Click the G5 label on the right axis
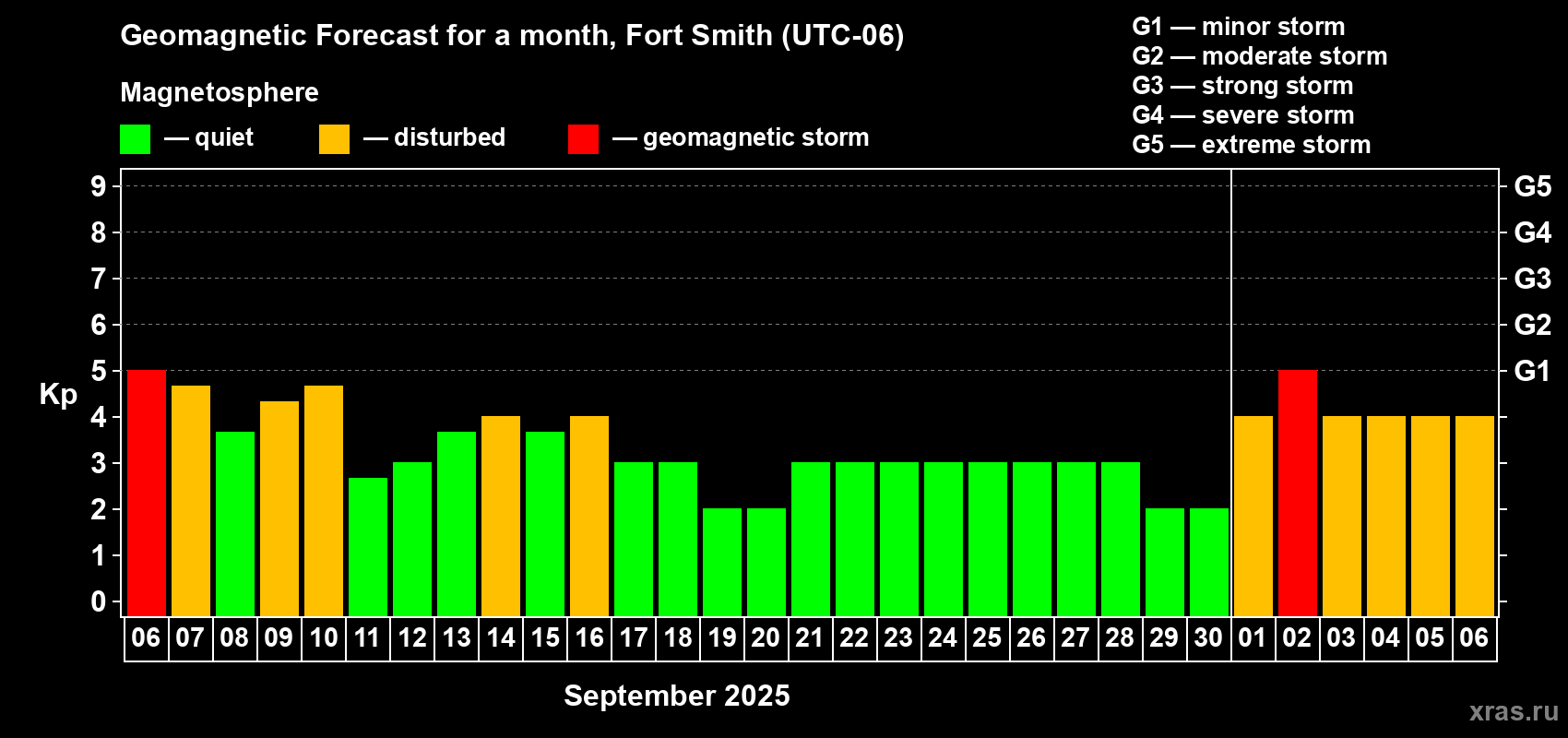 (x=1533, y=186)
